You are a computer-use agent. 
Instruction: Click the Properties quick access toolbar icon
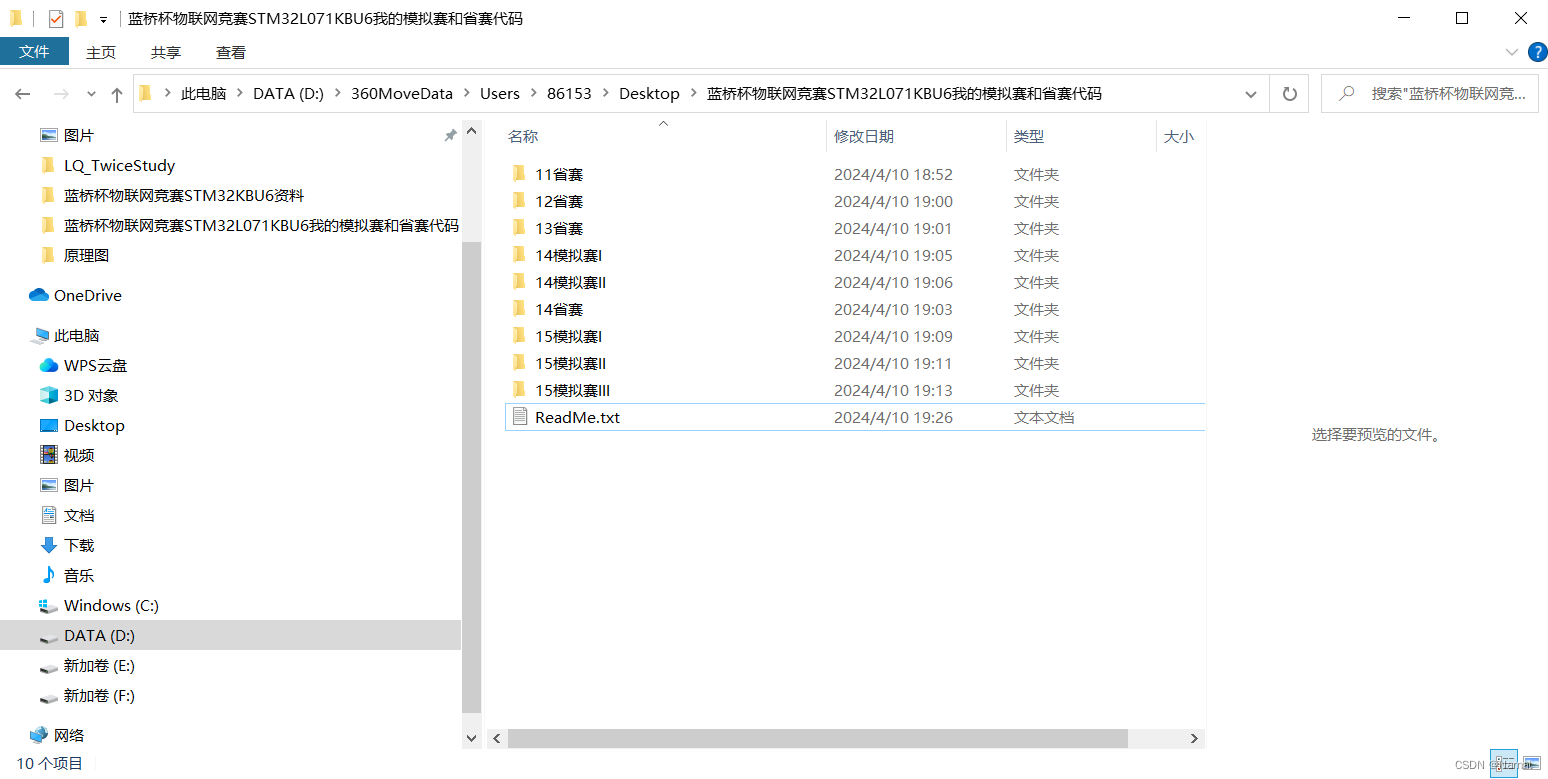click(x=56, y=18)
